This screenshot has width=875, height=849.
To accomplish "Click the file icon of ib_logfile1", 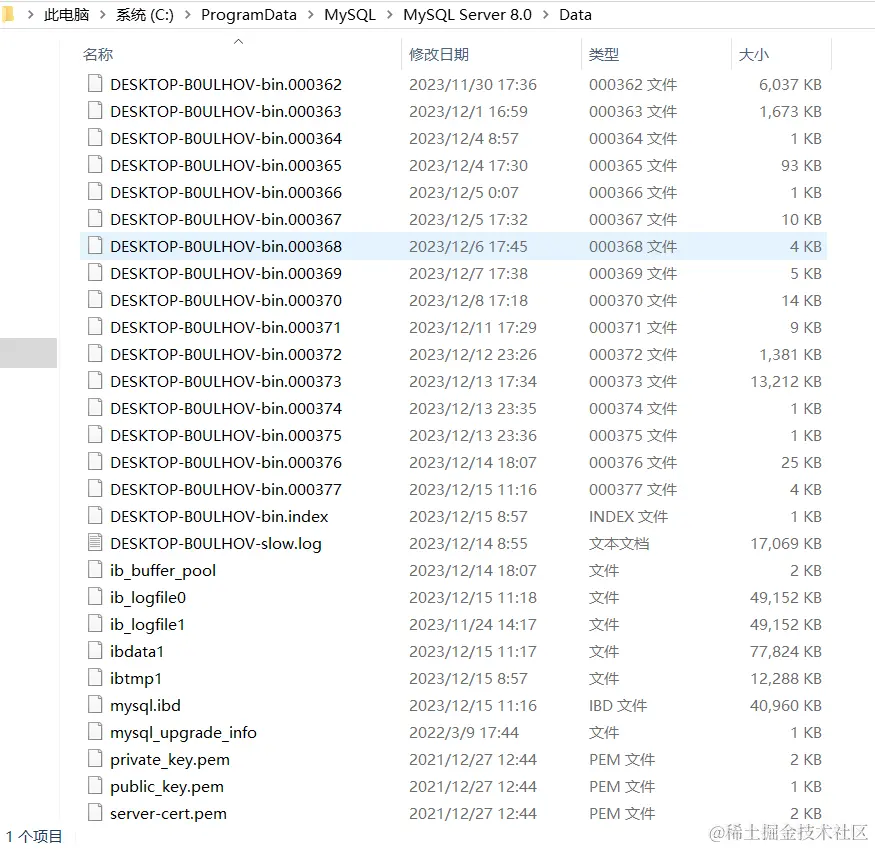I will 95,624.
